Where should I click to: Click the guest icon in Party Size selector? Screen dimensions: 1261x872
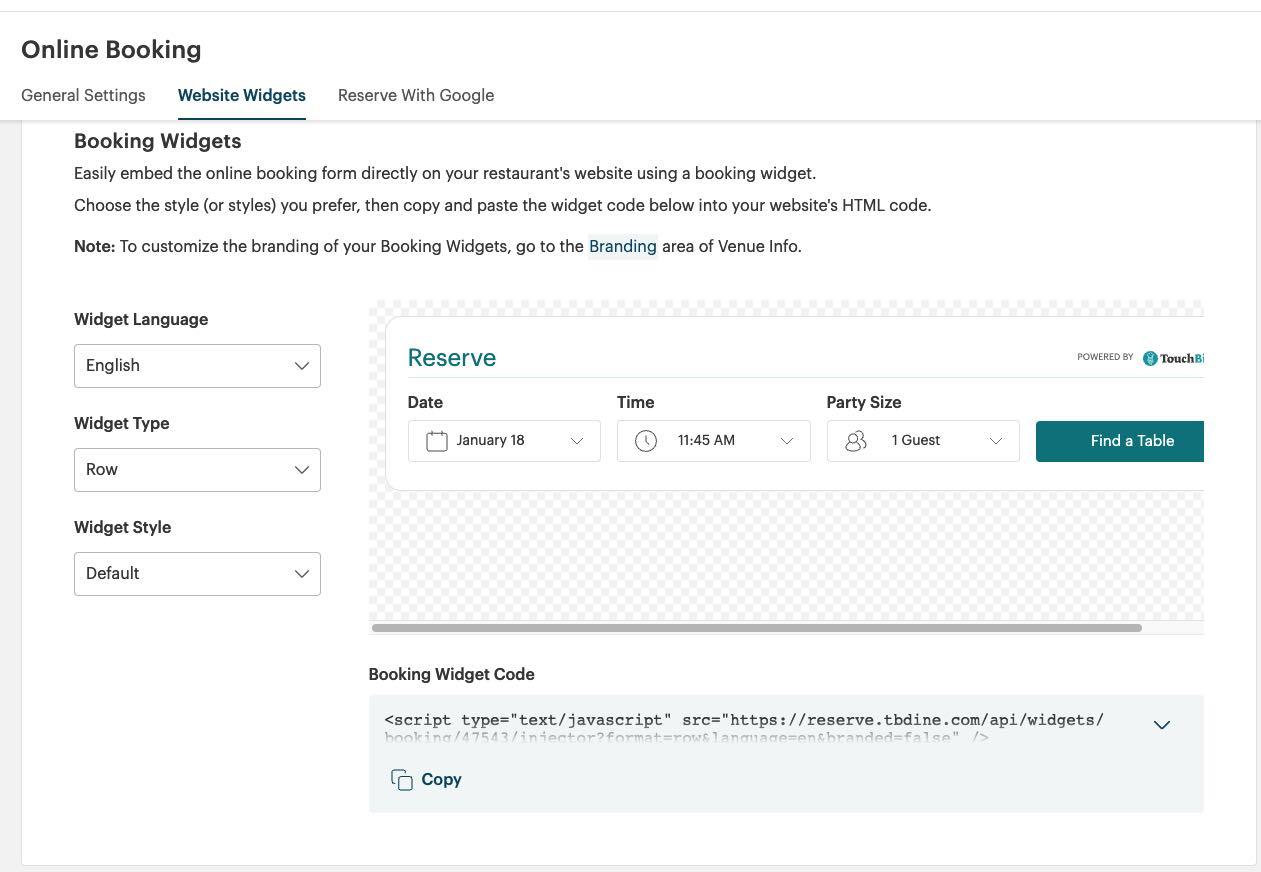pyautogui.click(x=856, y=440)
